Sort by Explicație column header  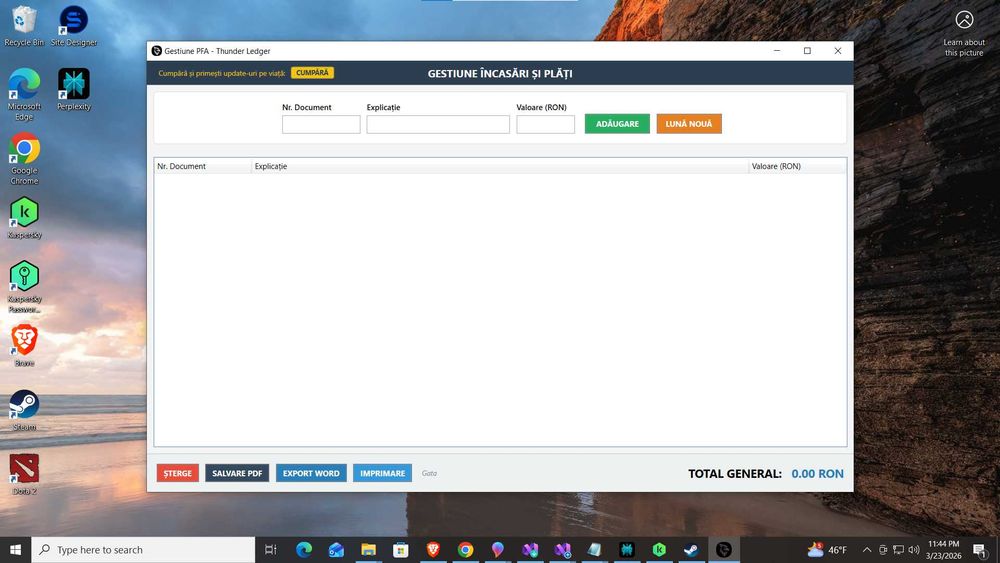tap(500, 166)
